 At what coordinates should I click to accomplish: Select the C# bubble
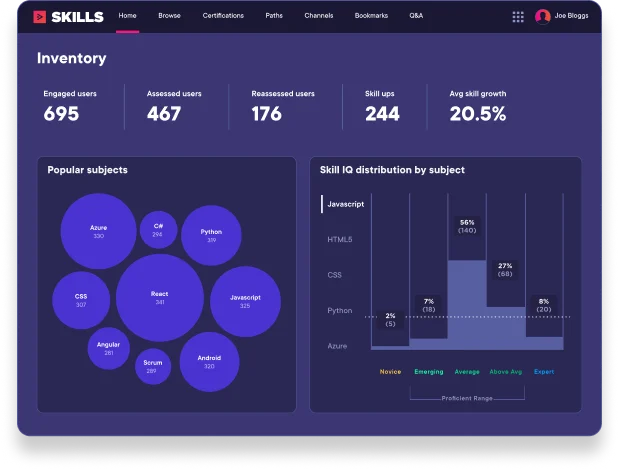158,230
